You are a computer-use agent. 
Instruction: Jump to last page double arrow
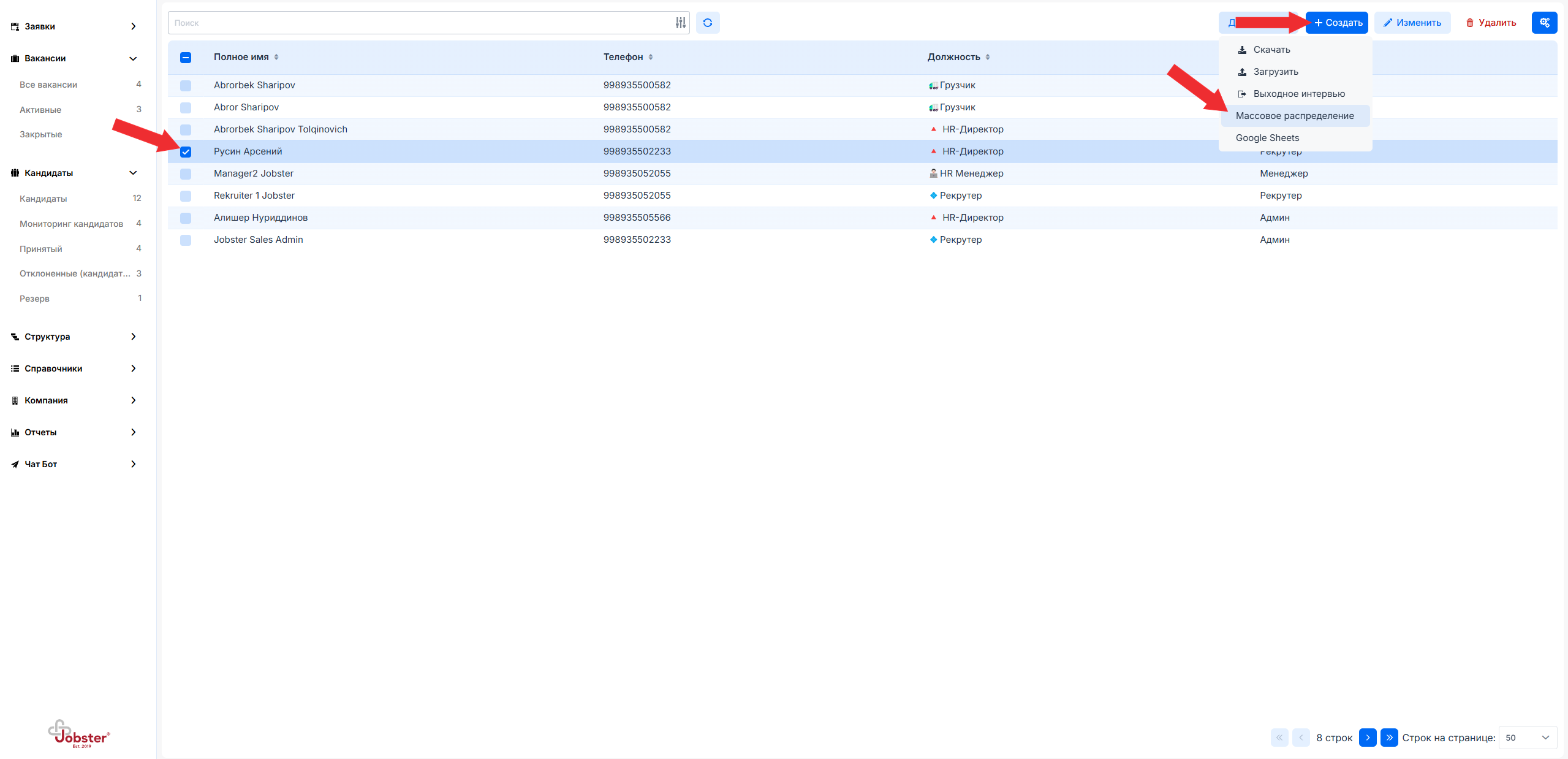(1389, 738)
